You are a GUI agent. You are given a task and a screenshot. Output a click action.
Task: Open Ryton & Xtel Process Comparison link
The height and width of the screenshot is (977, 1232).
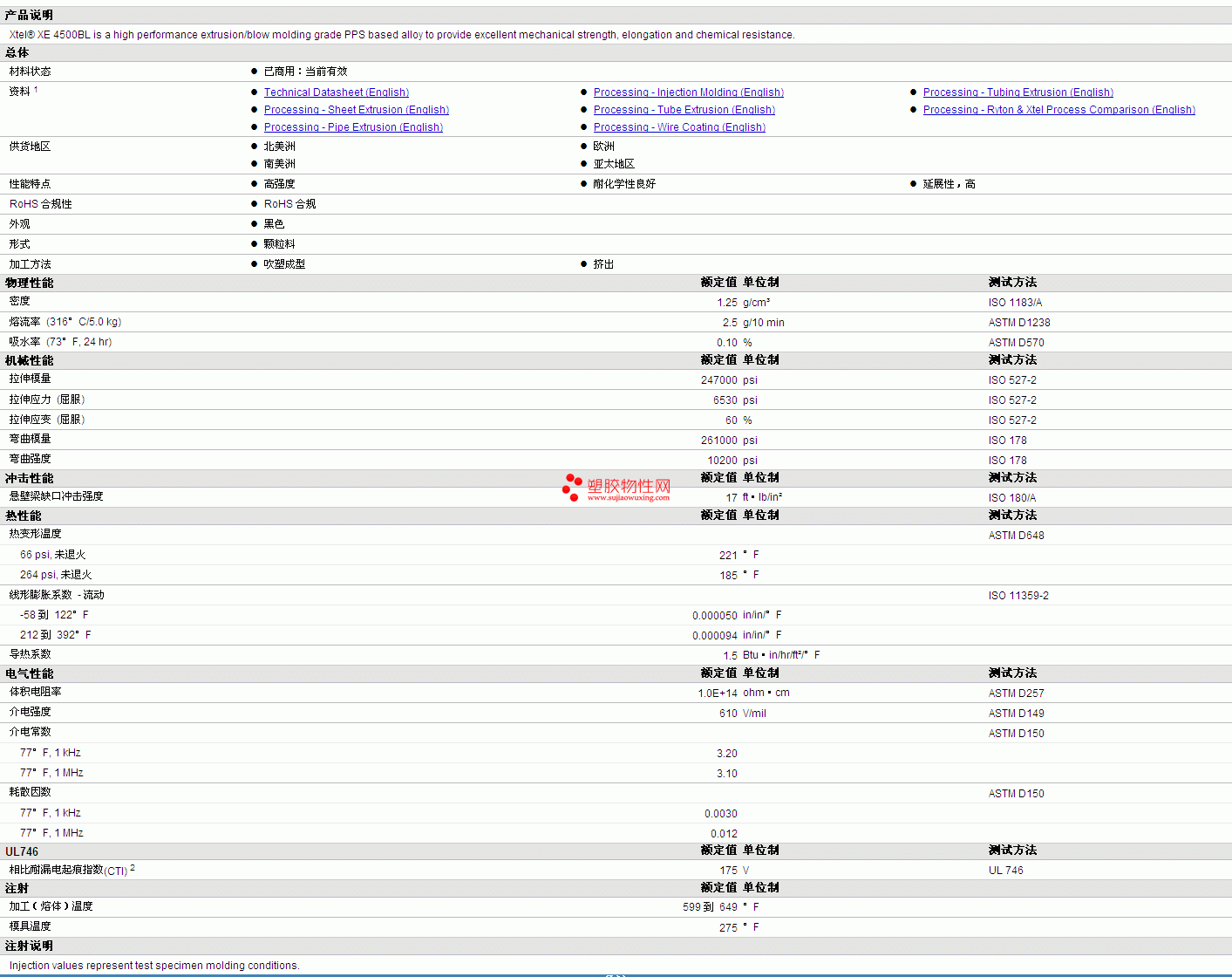(x=1059, y=110)
